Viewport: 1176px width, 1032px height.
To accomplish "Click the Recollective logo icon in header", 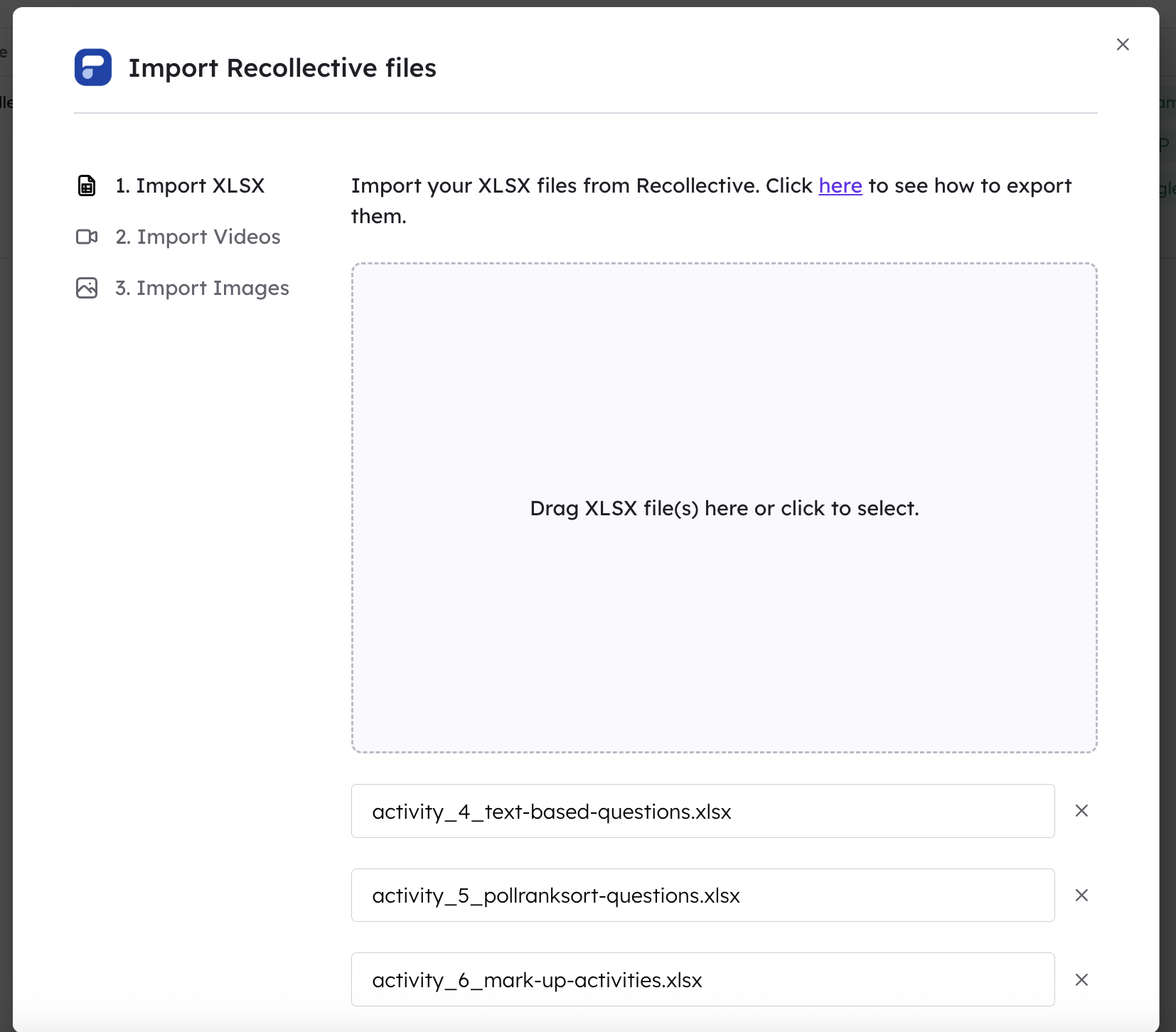I will tap(93, 68).
